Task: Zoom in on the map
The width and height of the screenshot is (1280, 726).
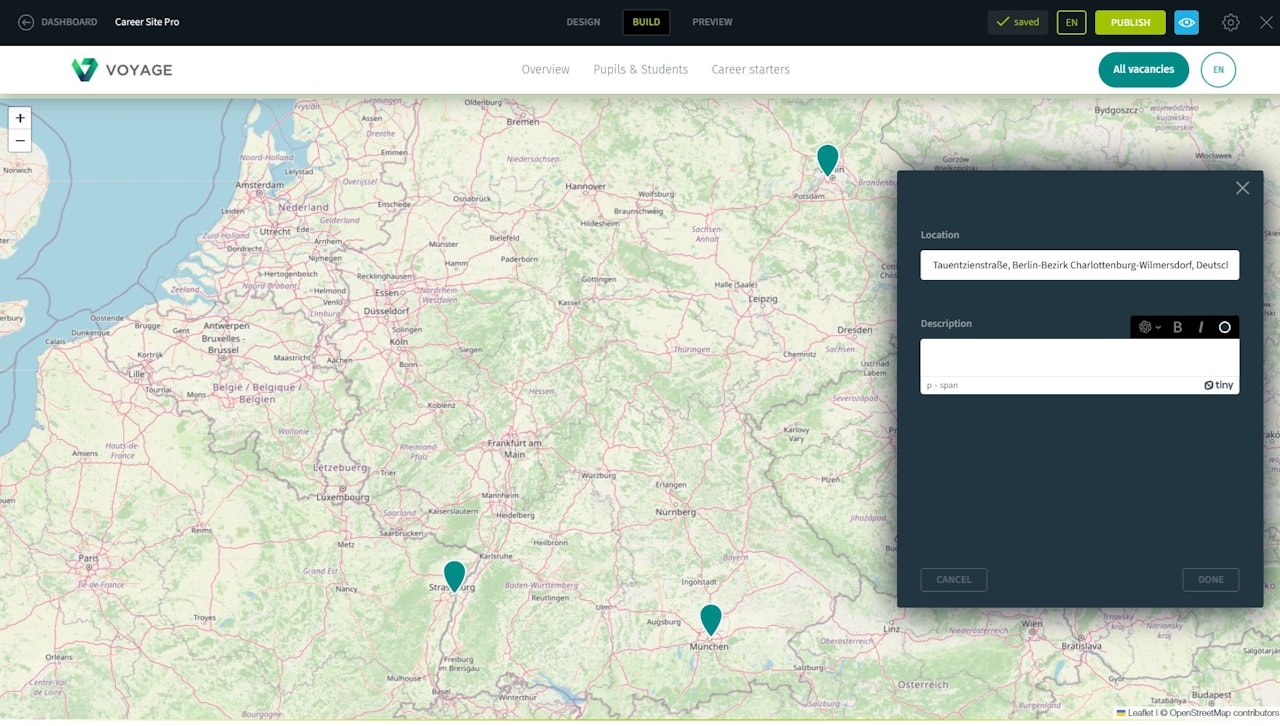Action: 20,118
